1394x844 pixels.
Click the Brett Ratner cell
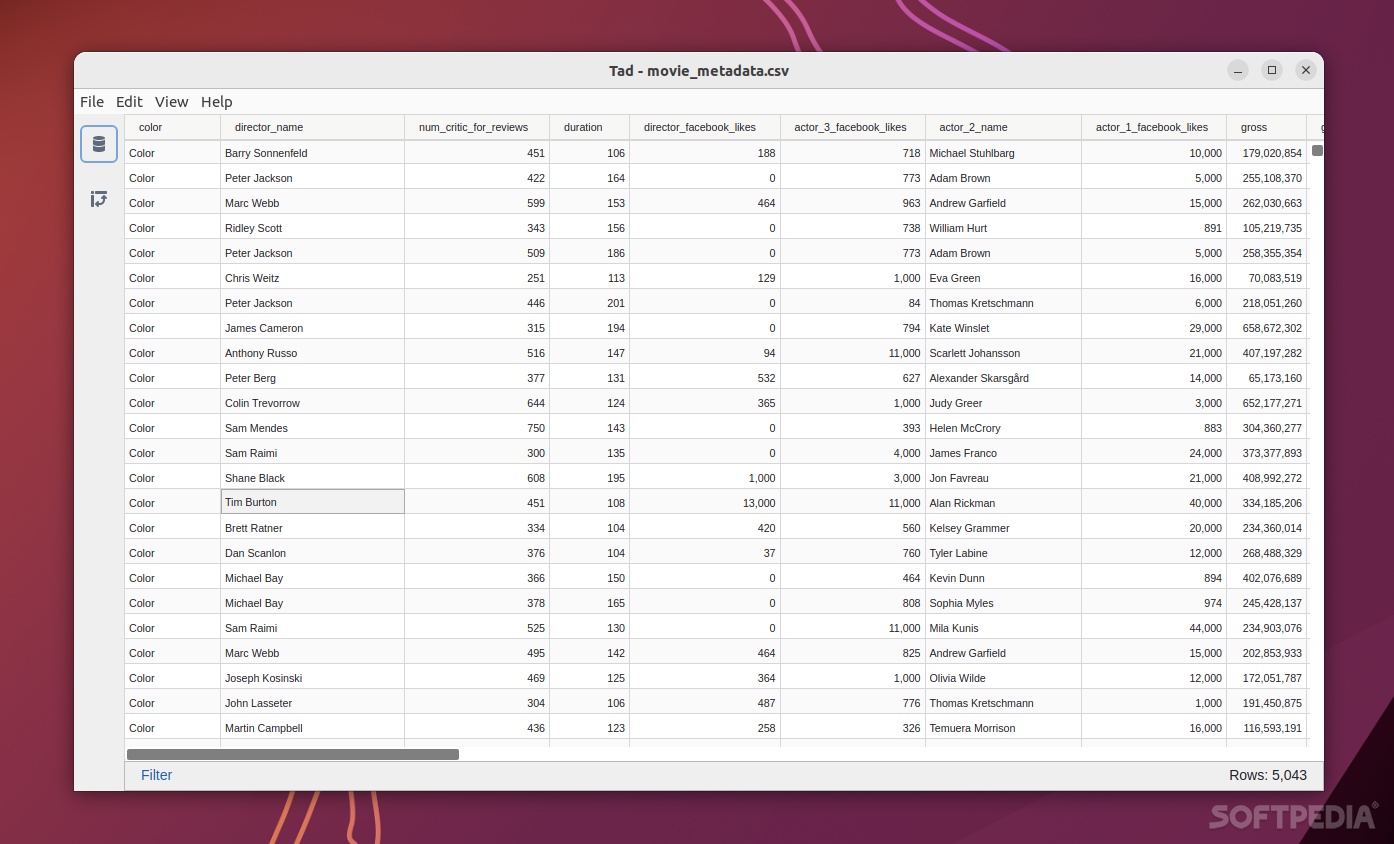coord(312,528)
